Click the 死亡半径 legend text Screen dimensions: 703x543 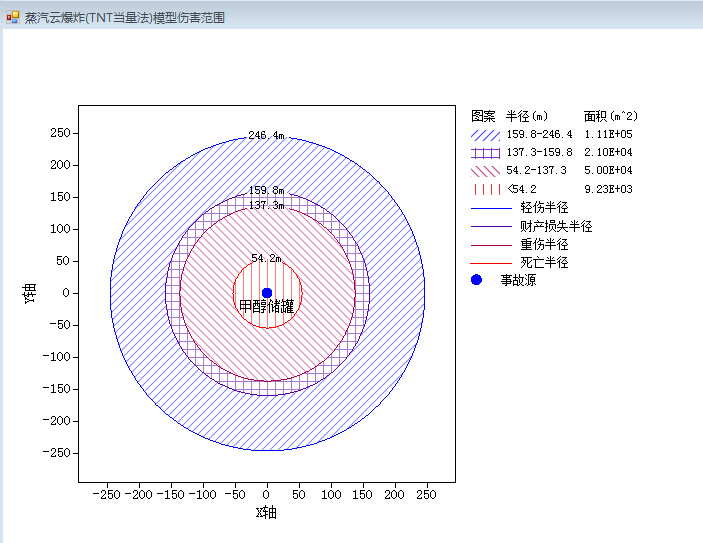(x=544, y=262)
